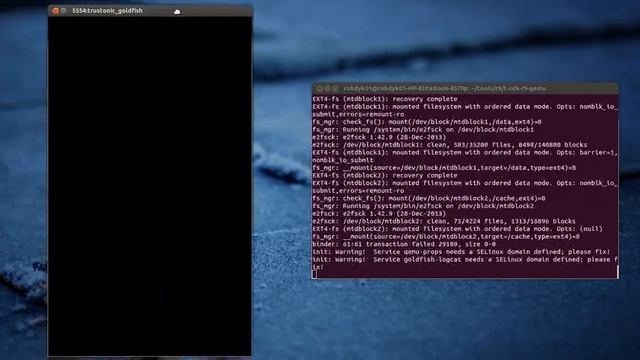Click line '__mount(source=/dev/block/mtdblock2,target=/cache,type=ext4)=0'
Viewport: 640px width, 360px height.
pyautogui.click(x=446, y=236)
